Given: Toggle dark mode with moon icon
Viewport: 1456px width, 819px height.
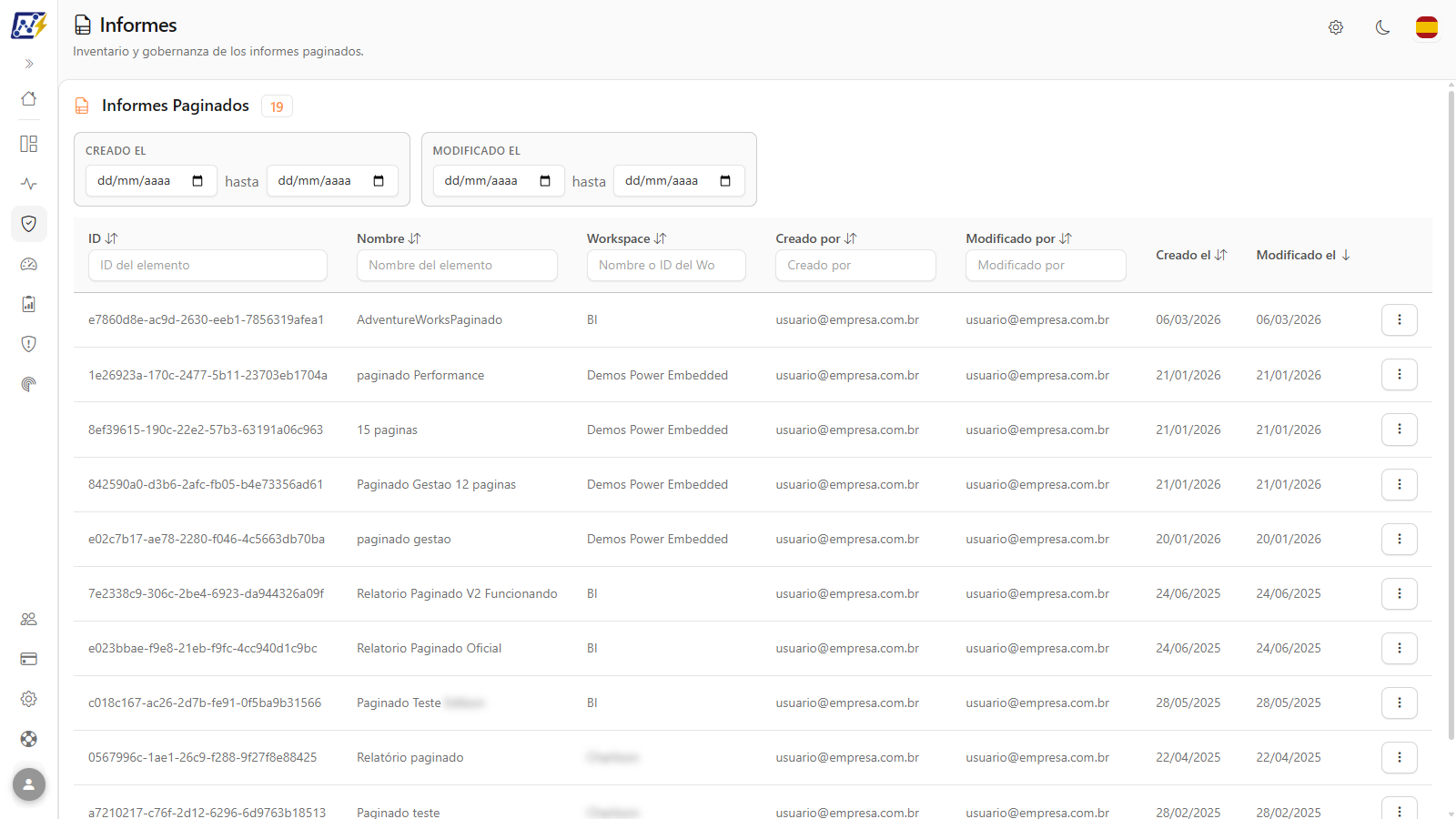Looking at the screenshot, I should pyautogui.click(x=1382, y=27).
